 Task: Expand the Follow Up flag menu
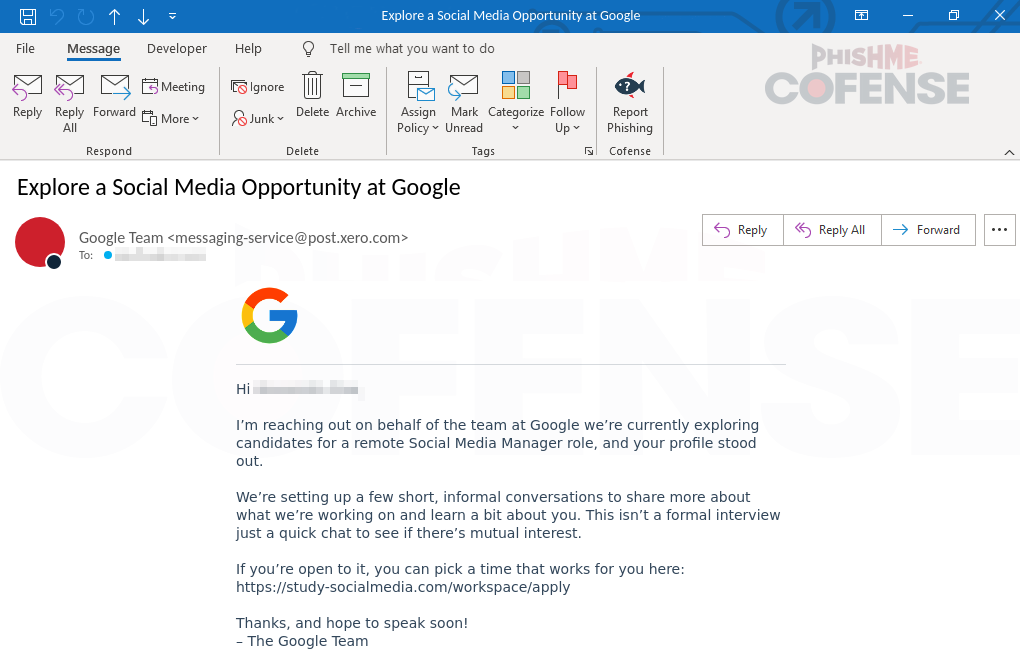pyautogui.click(x=567, y=103)
